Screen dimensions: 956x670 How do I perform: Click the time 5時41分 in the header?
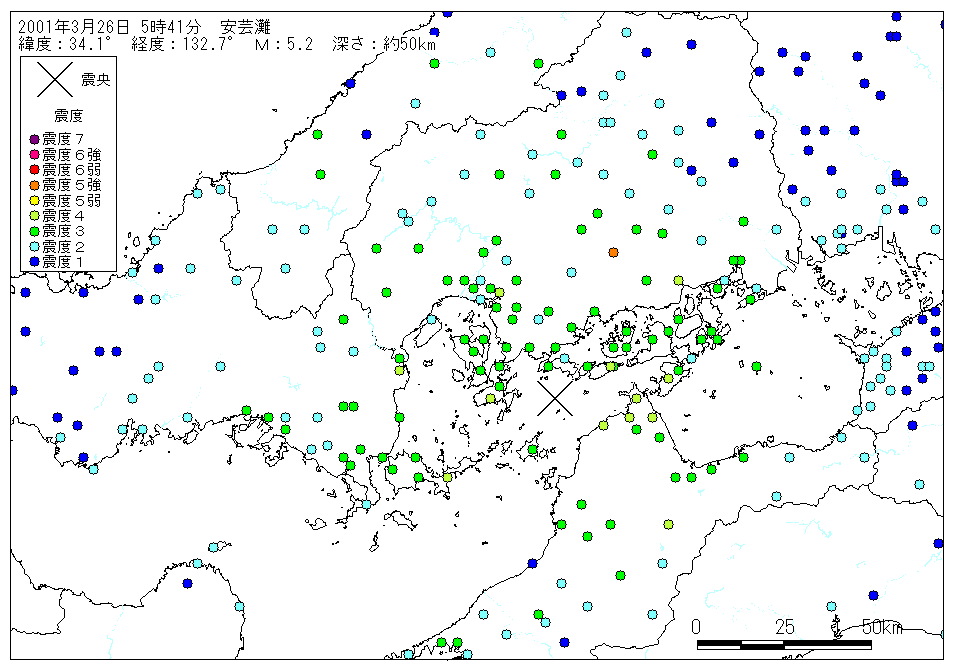(171, 27)
